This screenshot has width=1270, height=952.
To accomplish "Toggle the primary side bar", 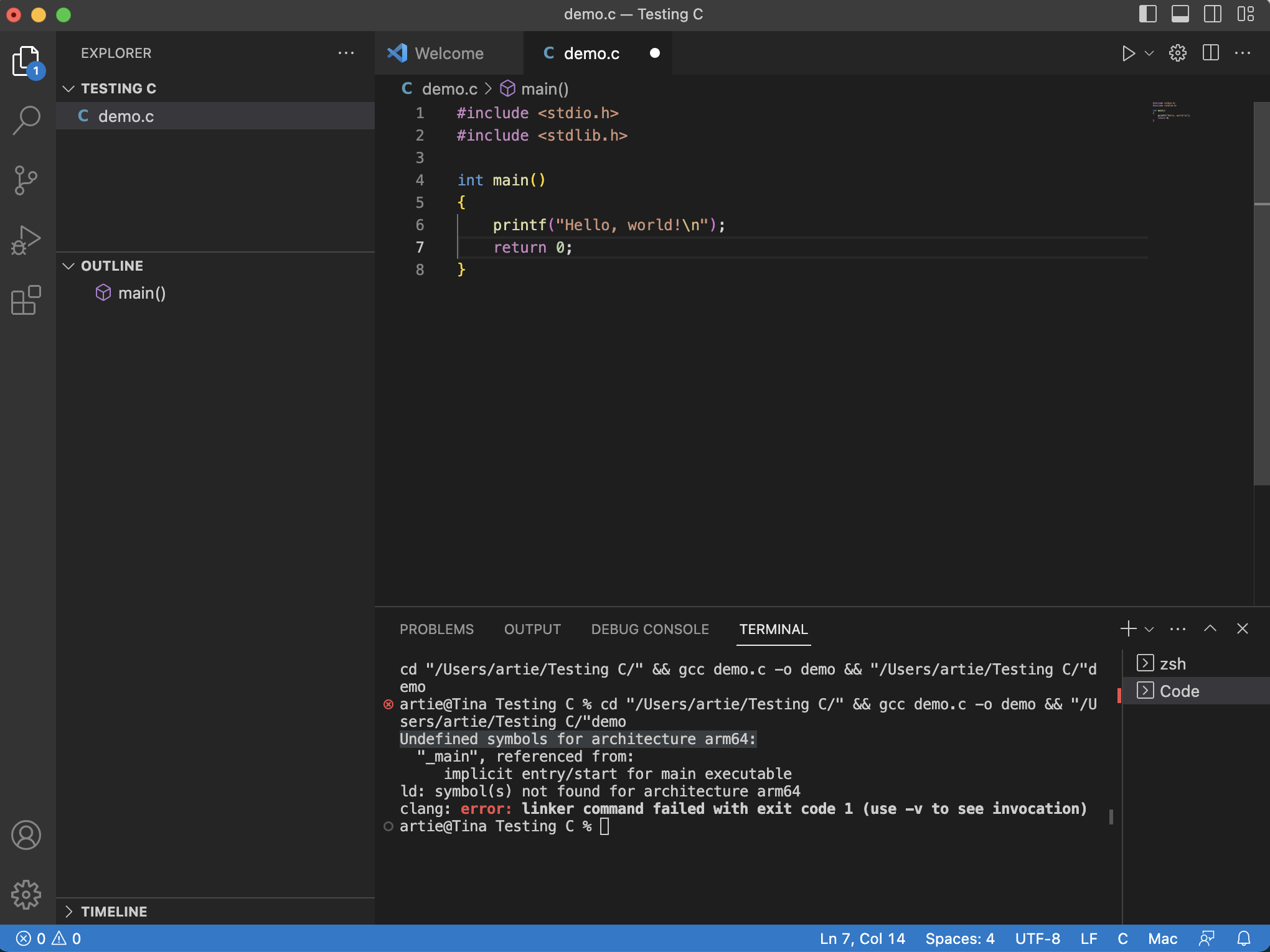I will click(x=1147, y=14).
